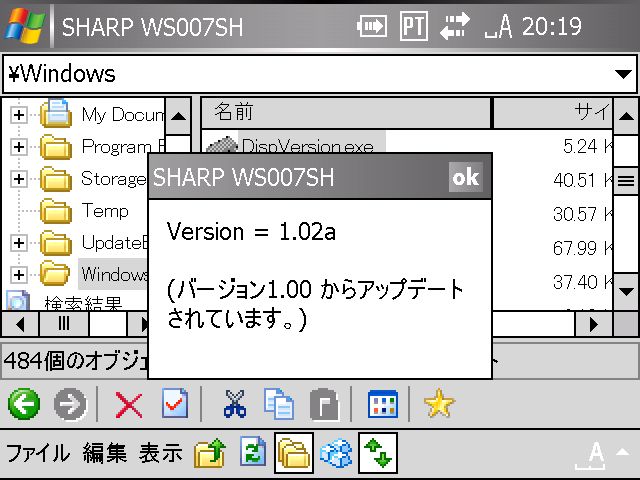Open the 編集 menu
Viewport: 640px width, 480px height.
(x=105, y=453)
